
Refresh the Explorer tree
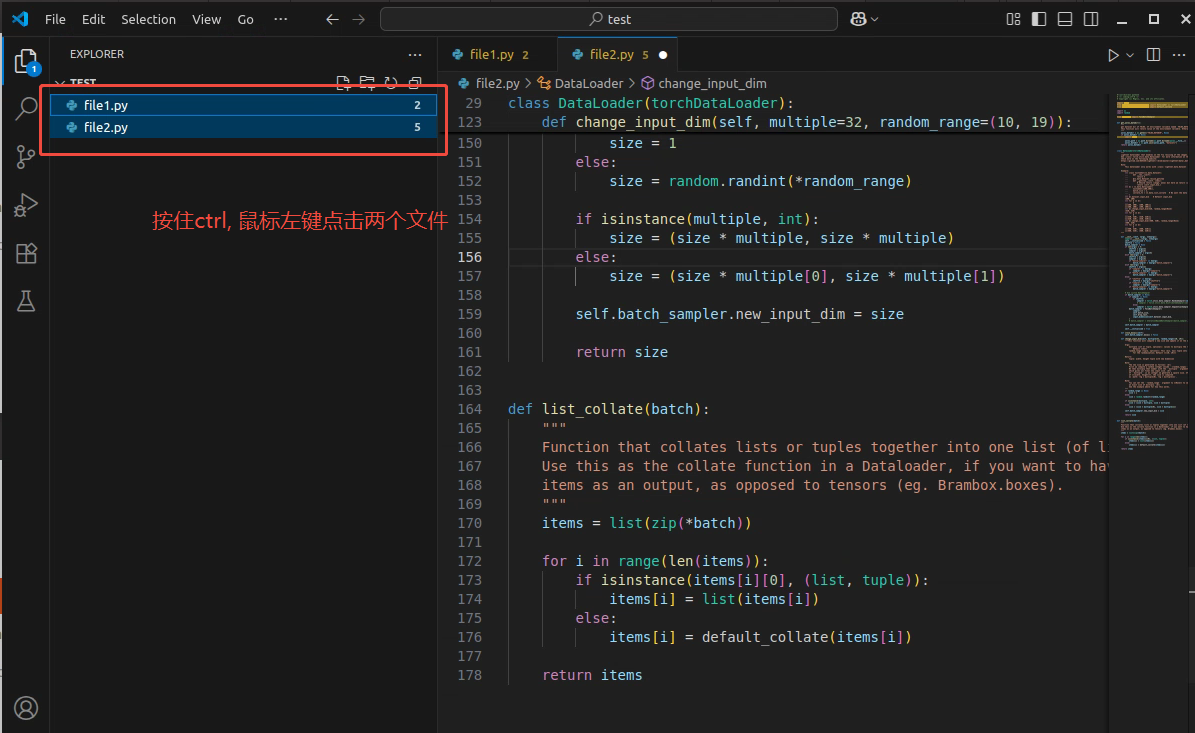[391, 83]
